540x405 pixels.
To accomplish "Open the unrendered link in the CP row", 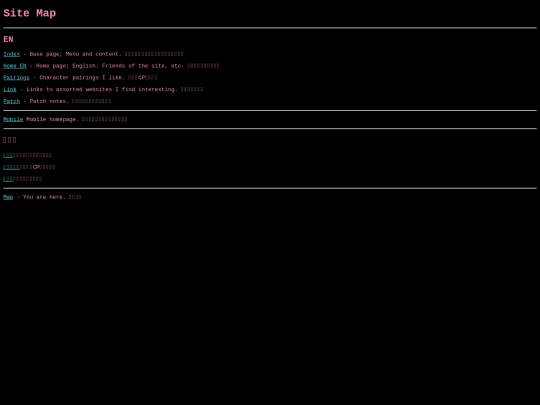I will point(11,167).
